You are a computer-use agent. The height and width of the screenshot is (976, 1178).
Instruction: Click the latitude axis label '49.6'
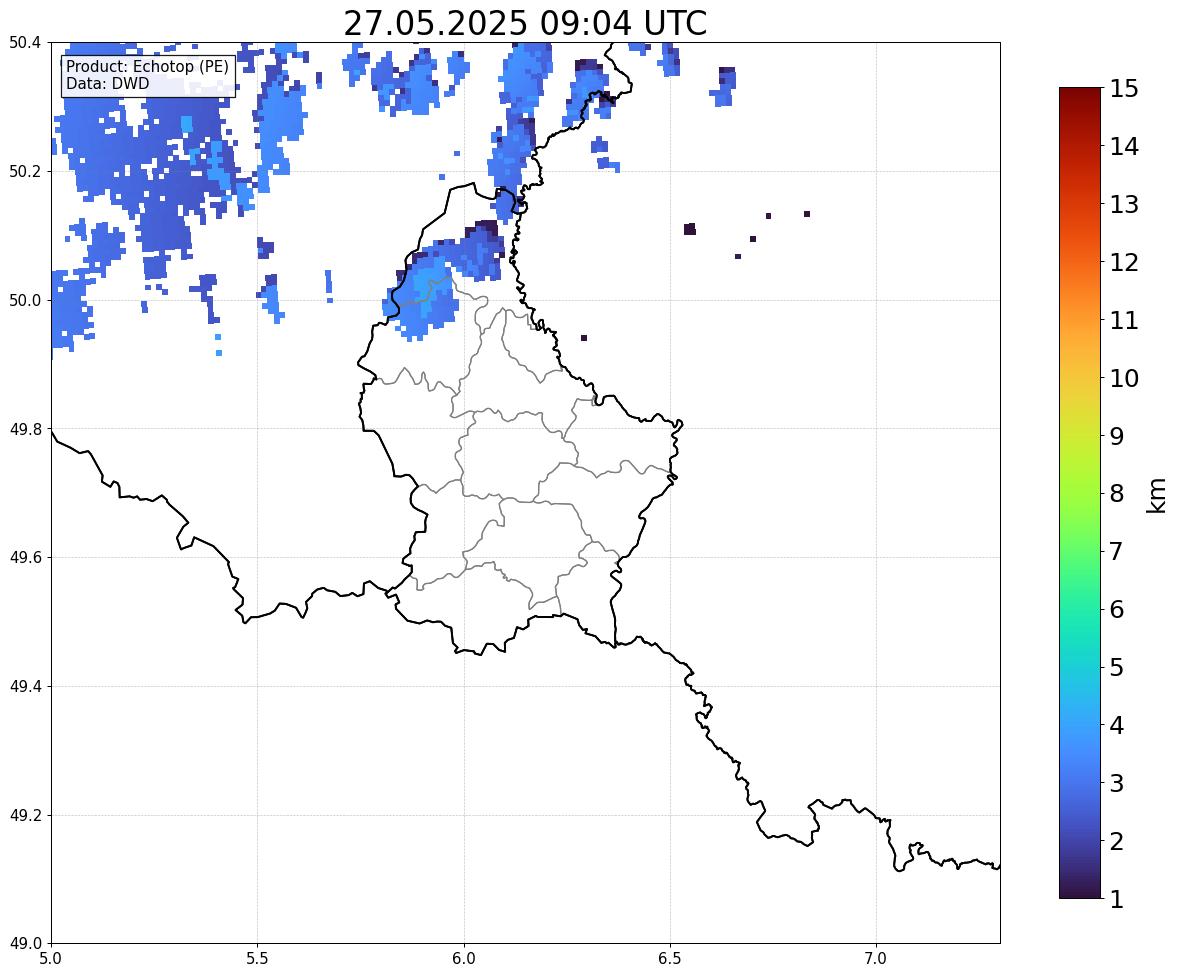25,557
